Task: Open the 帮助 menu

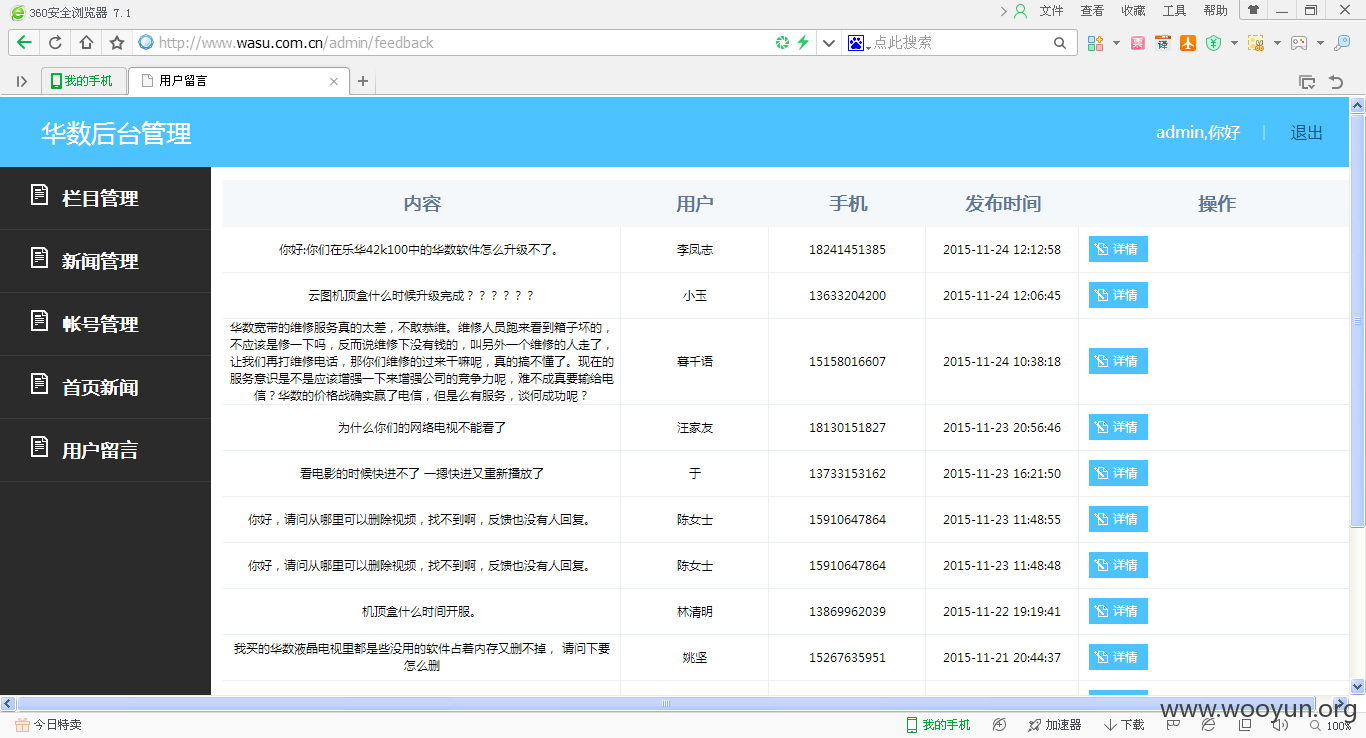Action: (x=1215, y=11)
